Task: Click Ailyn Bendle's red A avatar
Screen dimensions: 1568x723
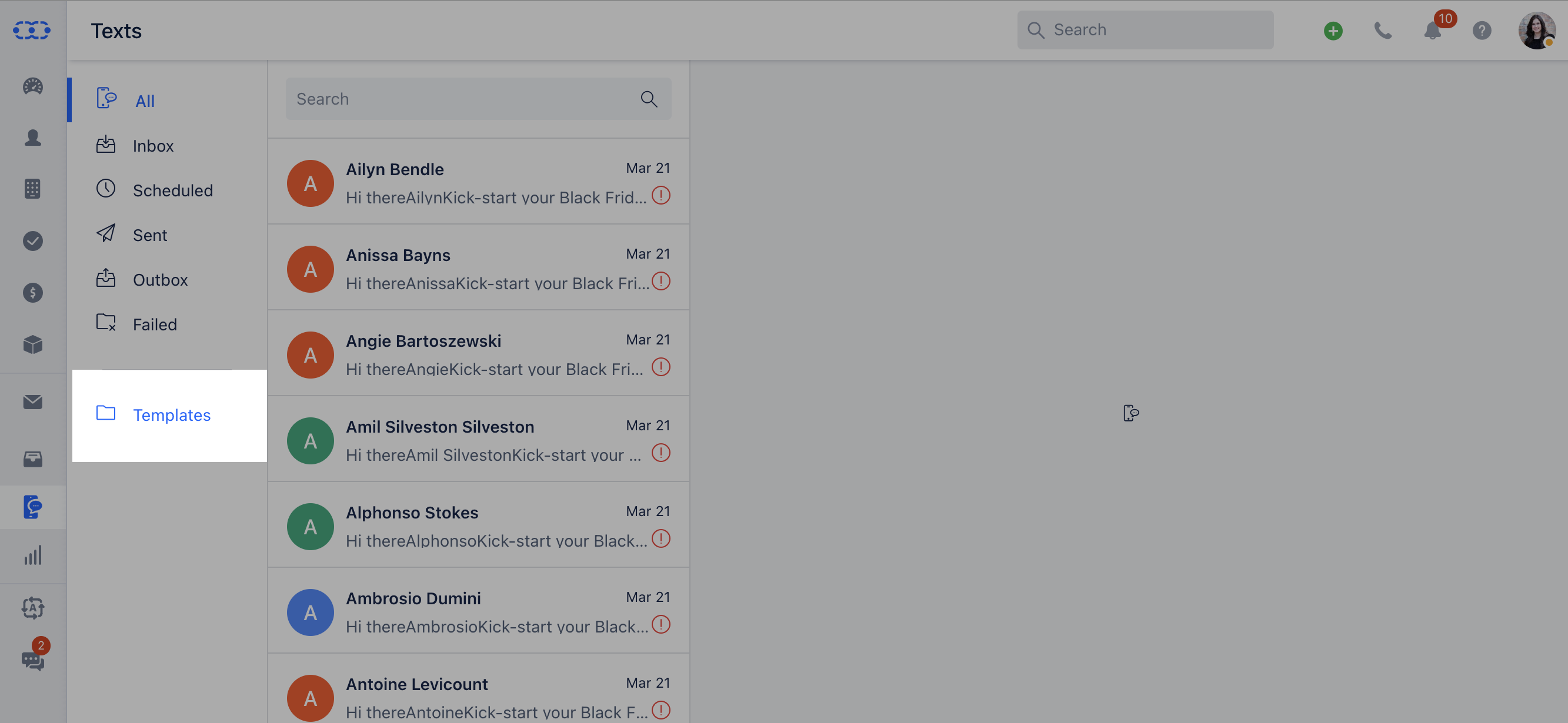Action: coord(311,183)
